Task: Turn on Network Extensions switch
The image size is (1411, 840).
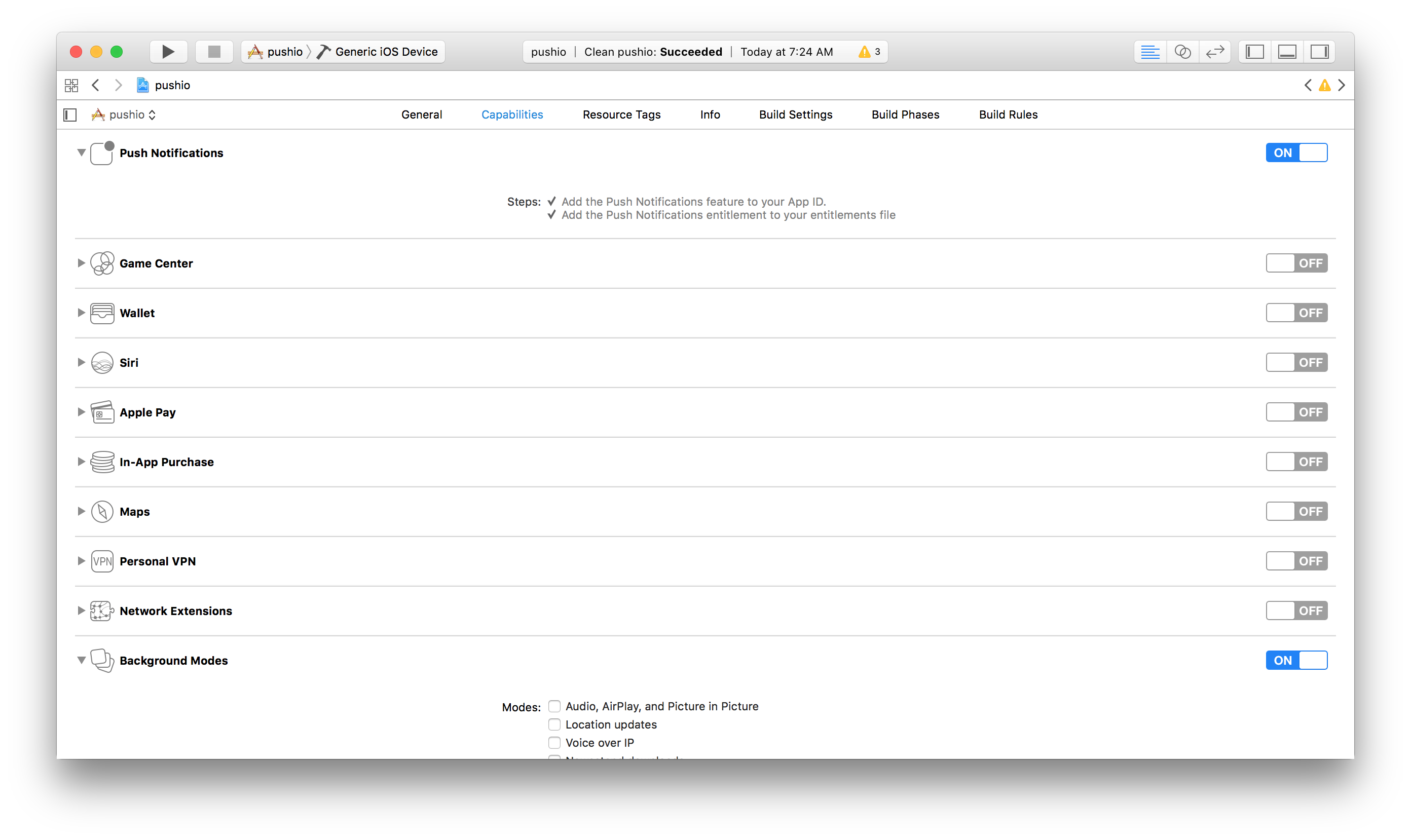Action: tap(1296, 611)
